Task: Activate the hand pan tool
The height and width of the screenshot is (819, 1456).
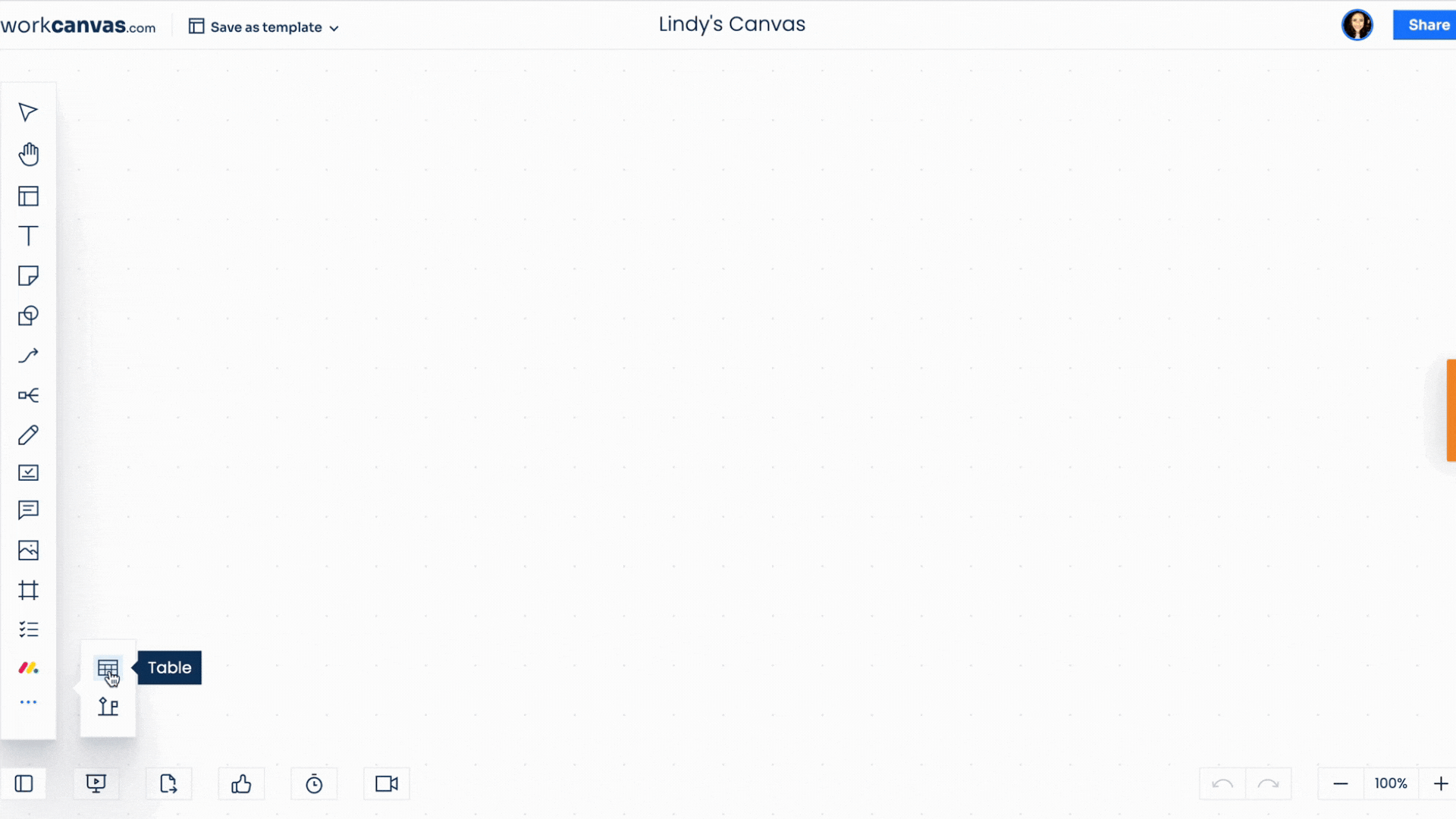Action: pyautogui.click(x=28, y=154)
